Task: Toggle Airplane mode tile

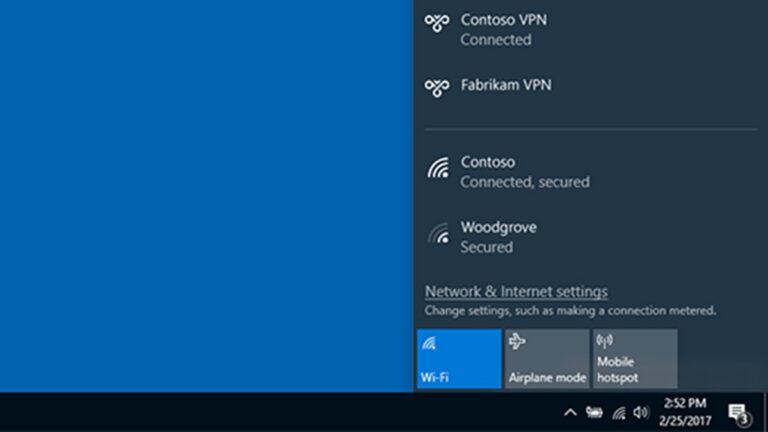Action: (547, 359)
